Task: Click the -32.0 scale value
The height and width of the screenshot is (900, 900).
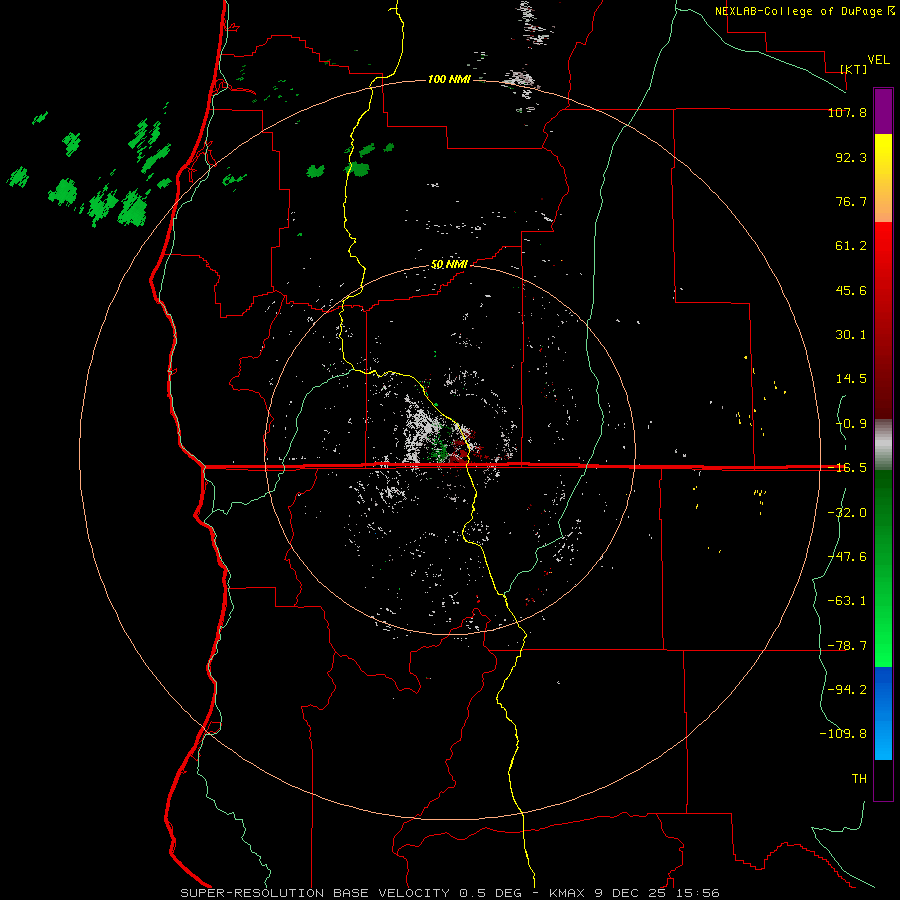Action: [847, 512]
